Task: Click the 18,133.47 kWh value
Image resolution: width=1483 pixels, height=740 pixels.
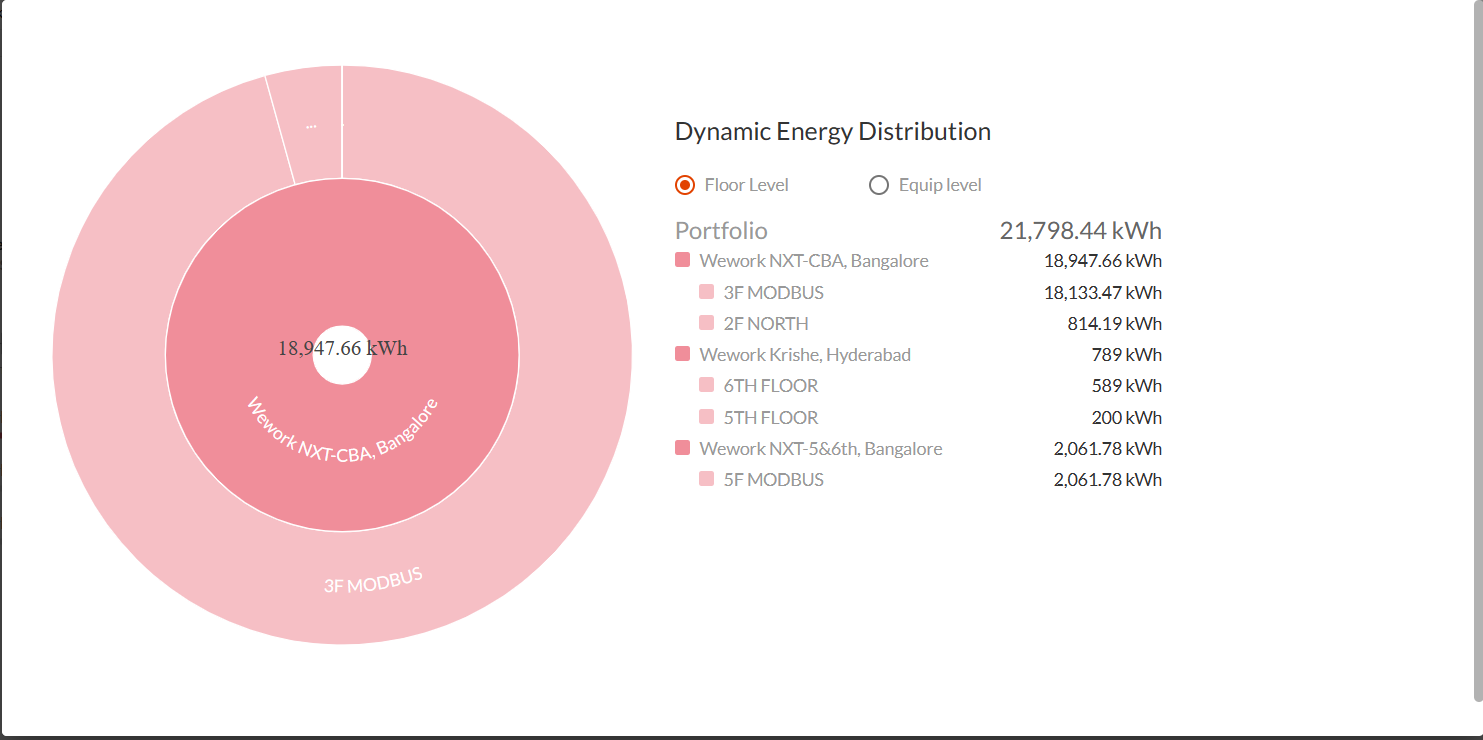Action: pyautogui.click(x=1102, y=293)
